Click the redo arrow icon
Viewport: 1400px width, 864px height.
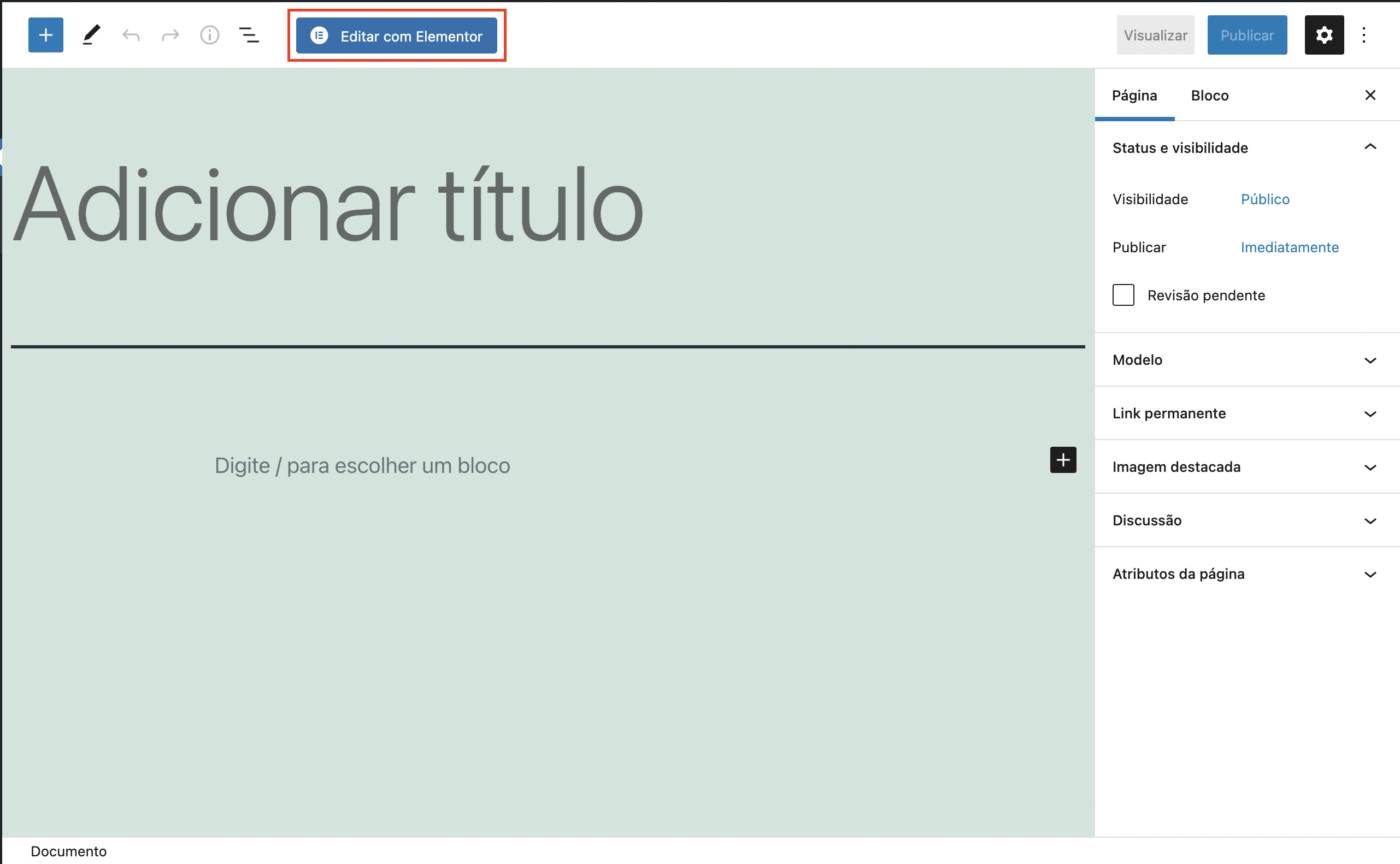170,35
